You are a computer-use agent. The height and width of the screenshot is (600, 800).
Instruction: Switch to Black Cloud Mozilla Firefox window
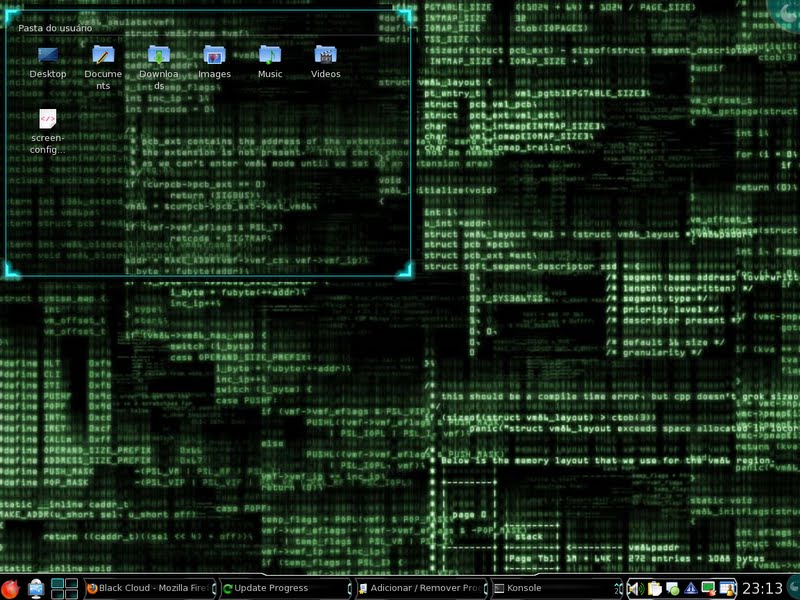150,588
